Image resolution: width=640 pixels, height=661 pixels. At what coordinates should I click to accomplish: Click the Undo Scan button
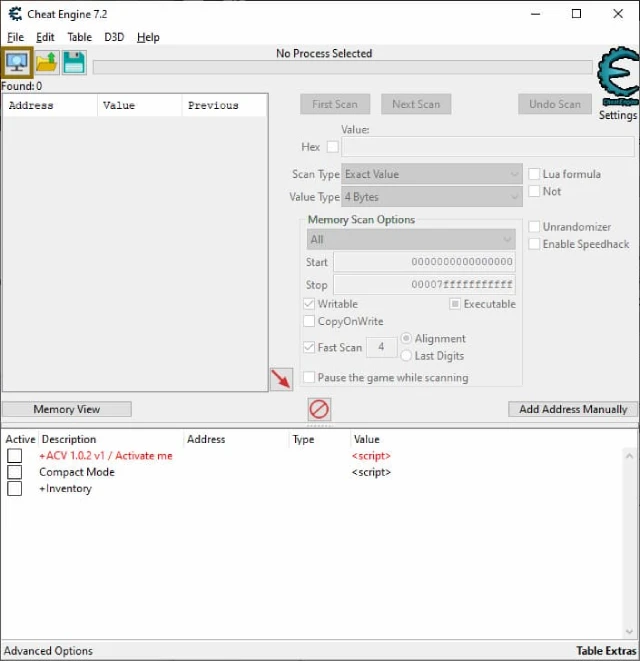point(555,104)
